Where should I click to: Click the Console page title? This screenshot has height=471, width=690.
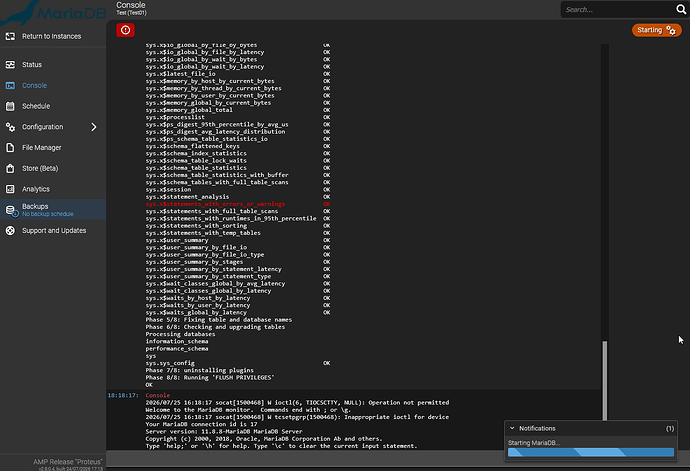[131, 5]
